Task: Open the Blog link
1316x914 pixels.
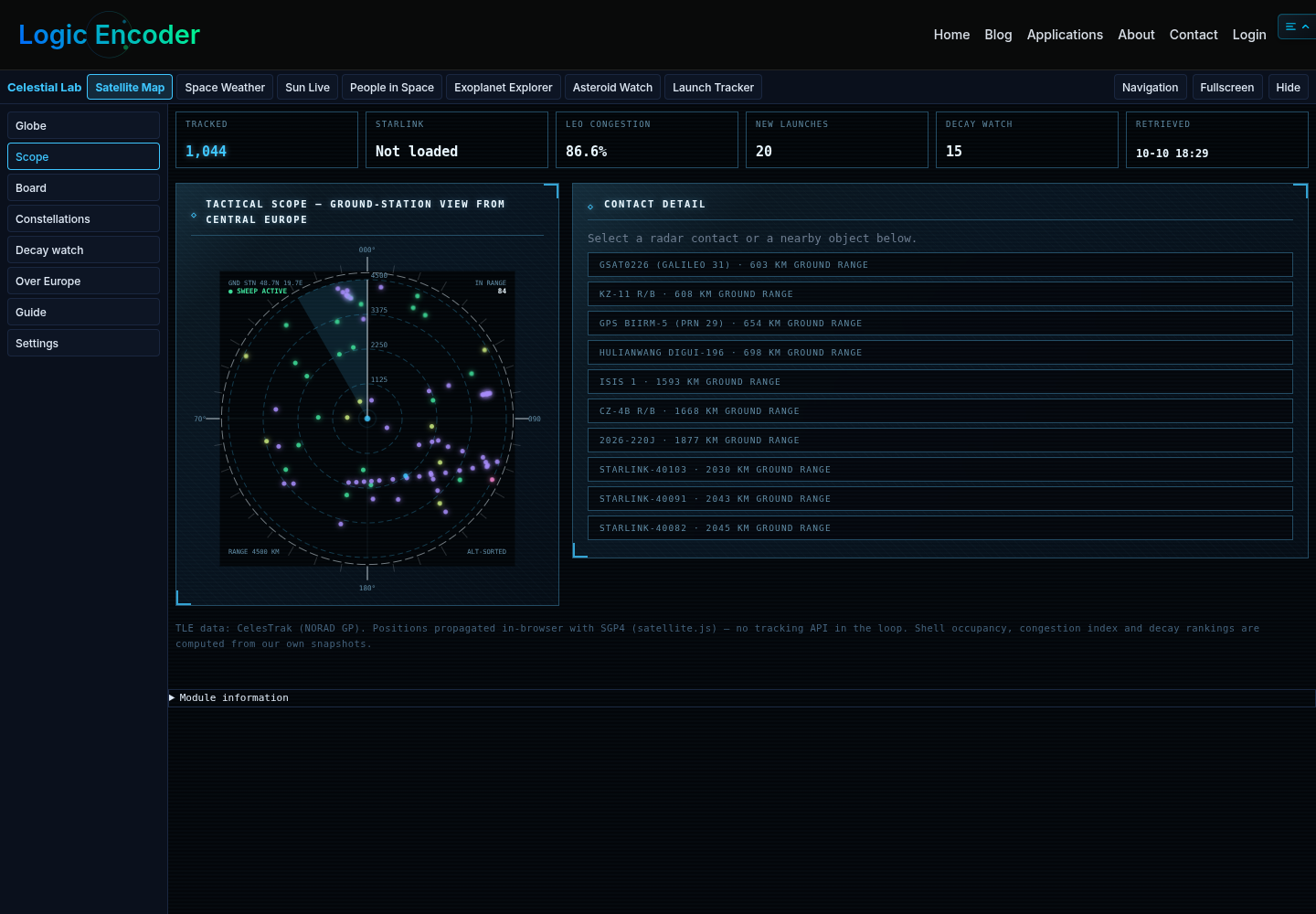Action: [998, 35]
